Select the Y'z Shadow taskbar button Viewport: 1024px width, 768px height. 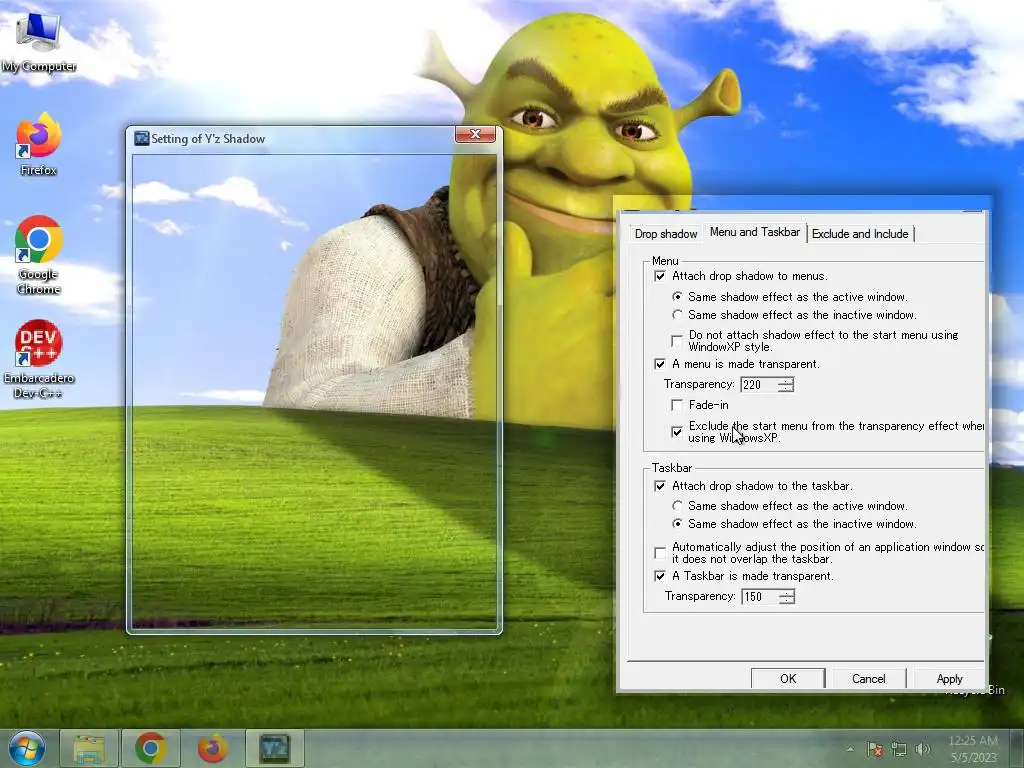(x=274, y=748)
